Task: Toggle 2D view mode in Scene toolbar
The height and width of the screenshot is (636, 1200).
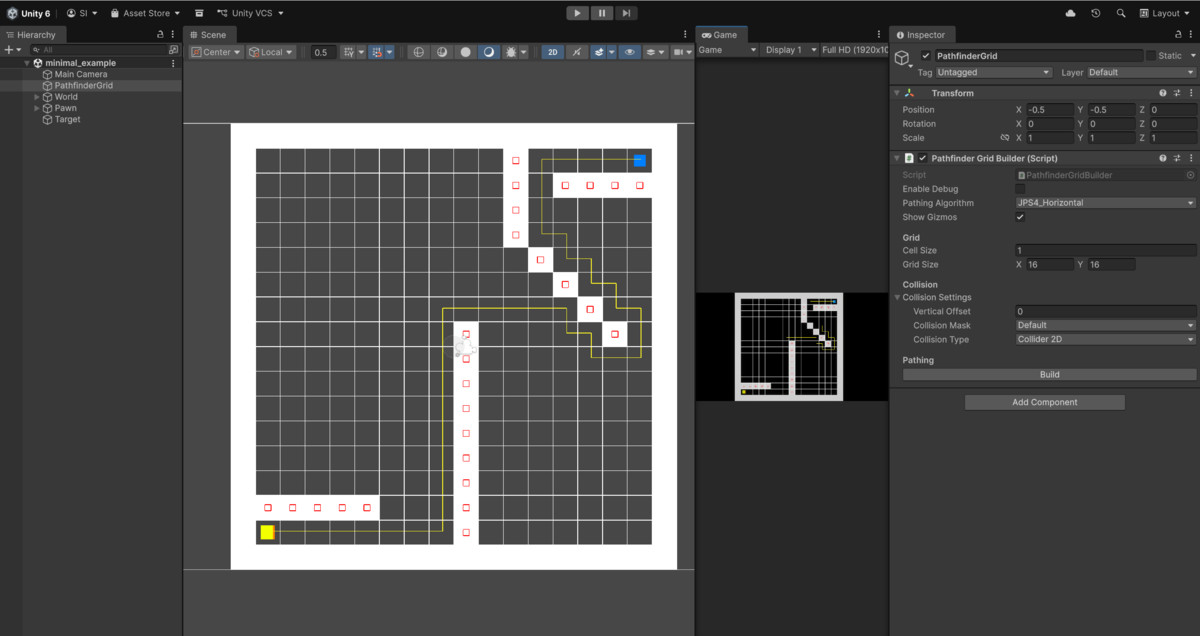Action: (x=551, y=51)
